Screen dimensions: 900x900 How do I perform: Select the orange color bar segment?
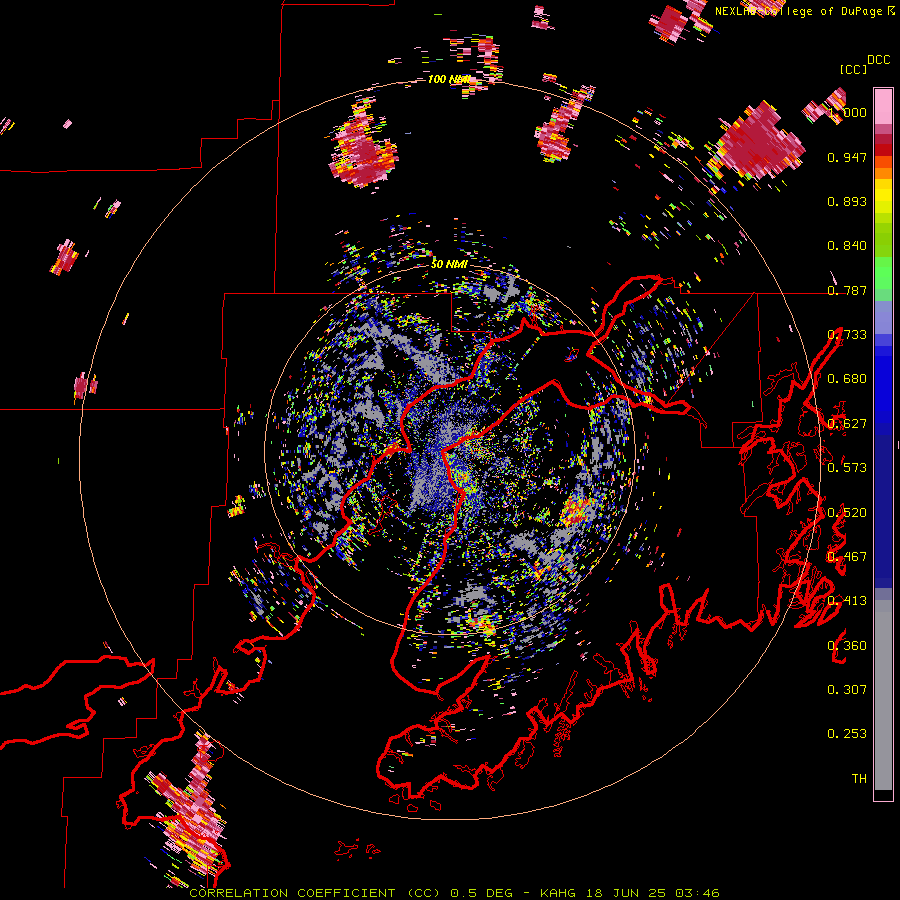click(x=883, y=173)
